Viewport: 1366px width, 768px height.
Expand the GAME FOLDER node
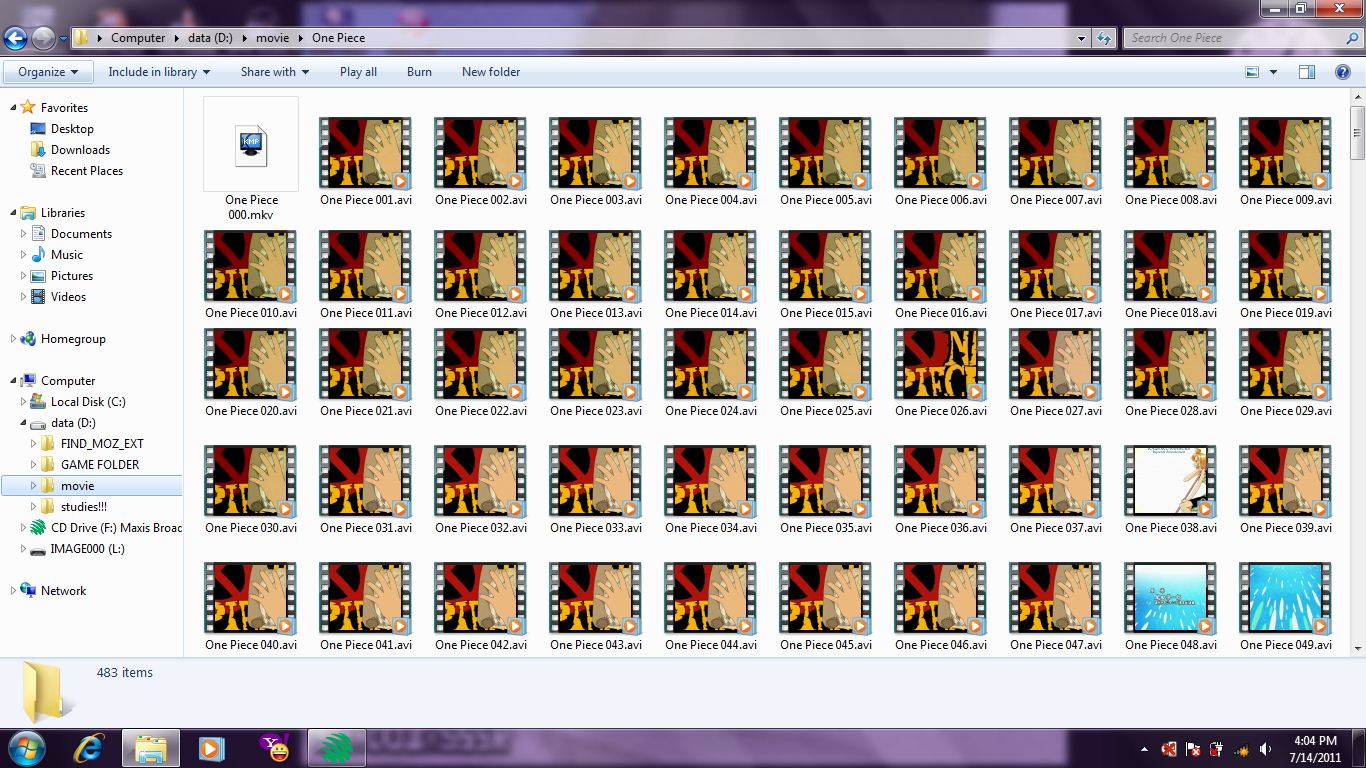[x=34, y=465]
